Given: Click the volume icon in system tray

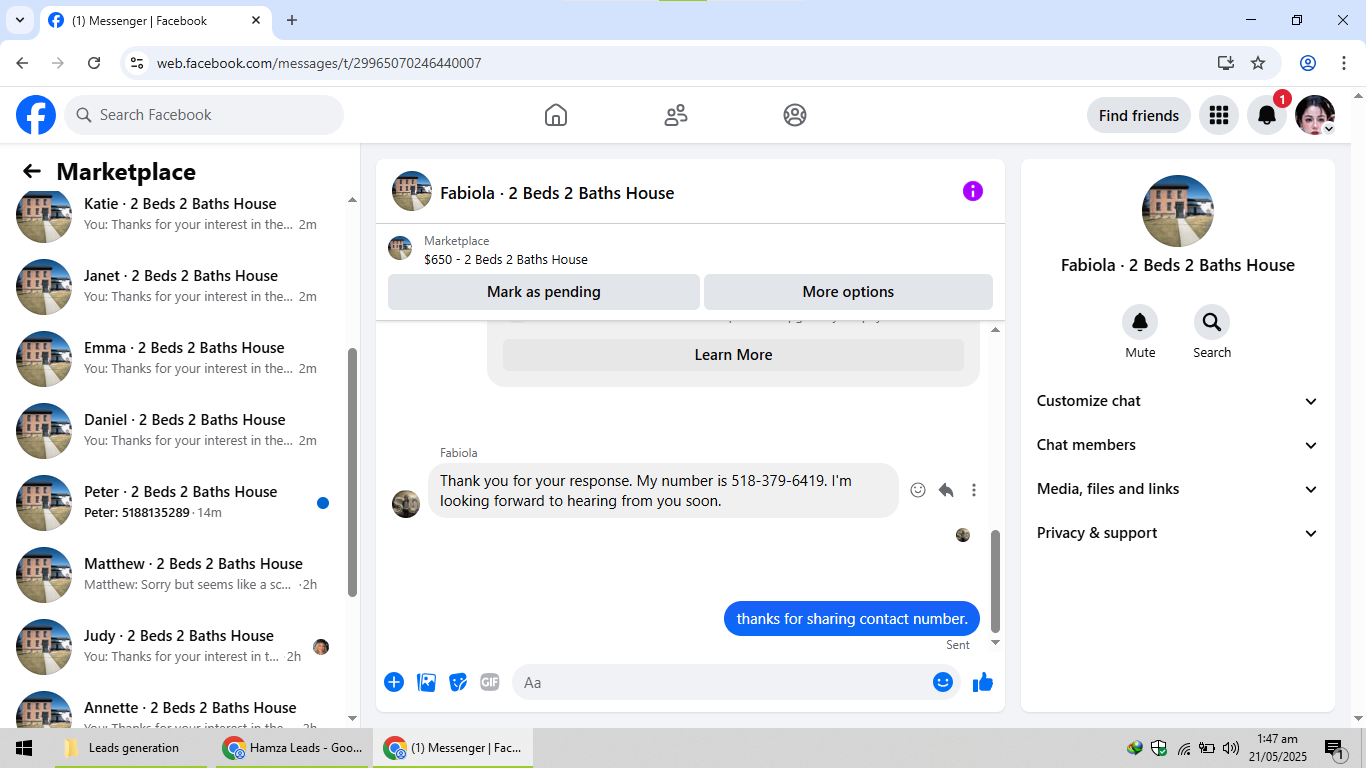Looking at the screenshot, I should pos(1231,748).
